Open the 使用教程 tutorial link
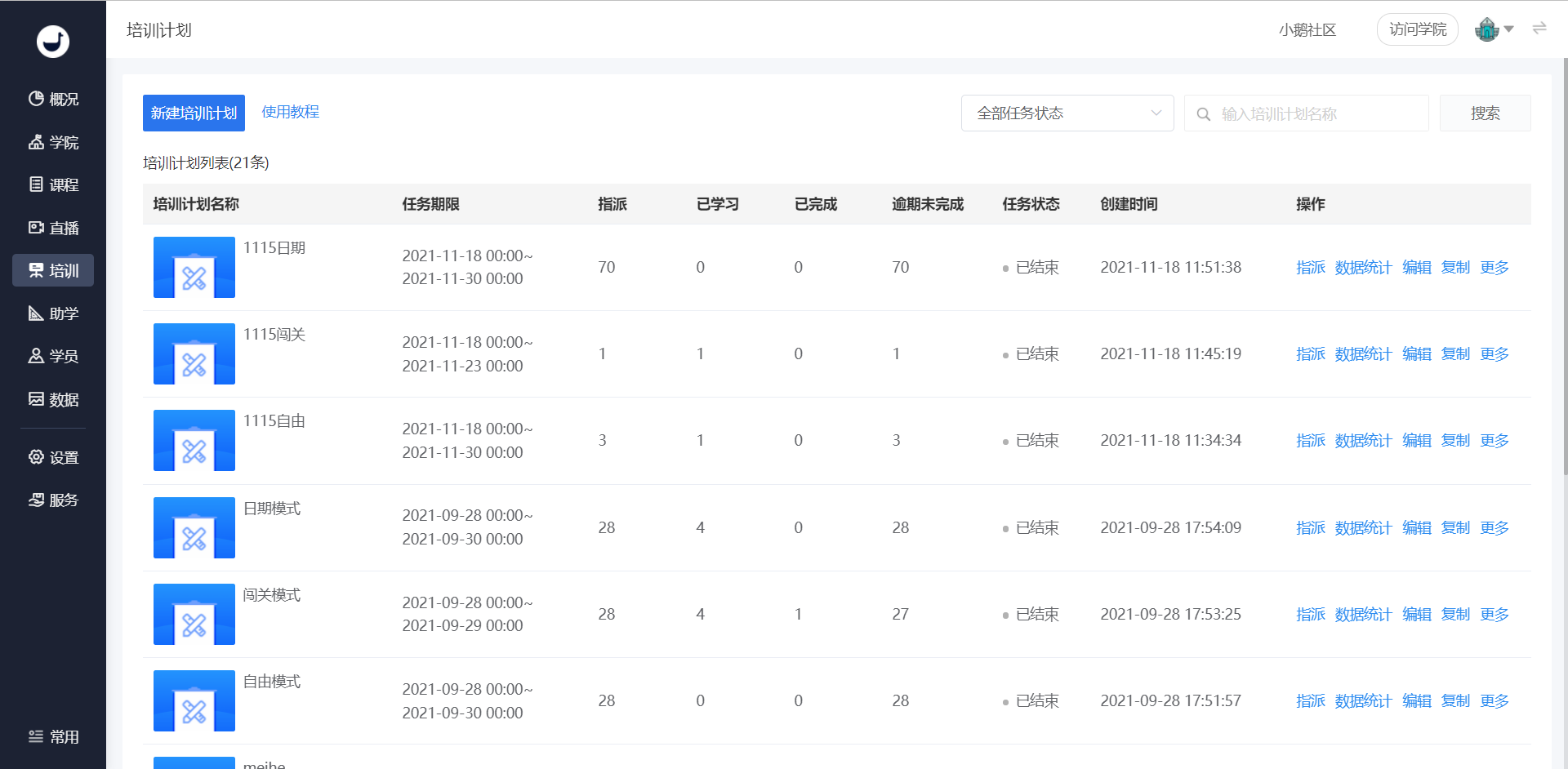Screen dimensions: 1568x769 (290, 112)
